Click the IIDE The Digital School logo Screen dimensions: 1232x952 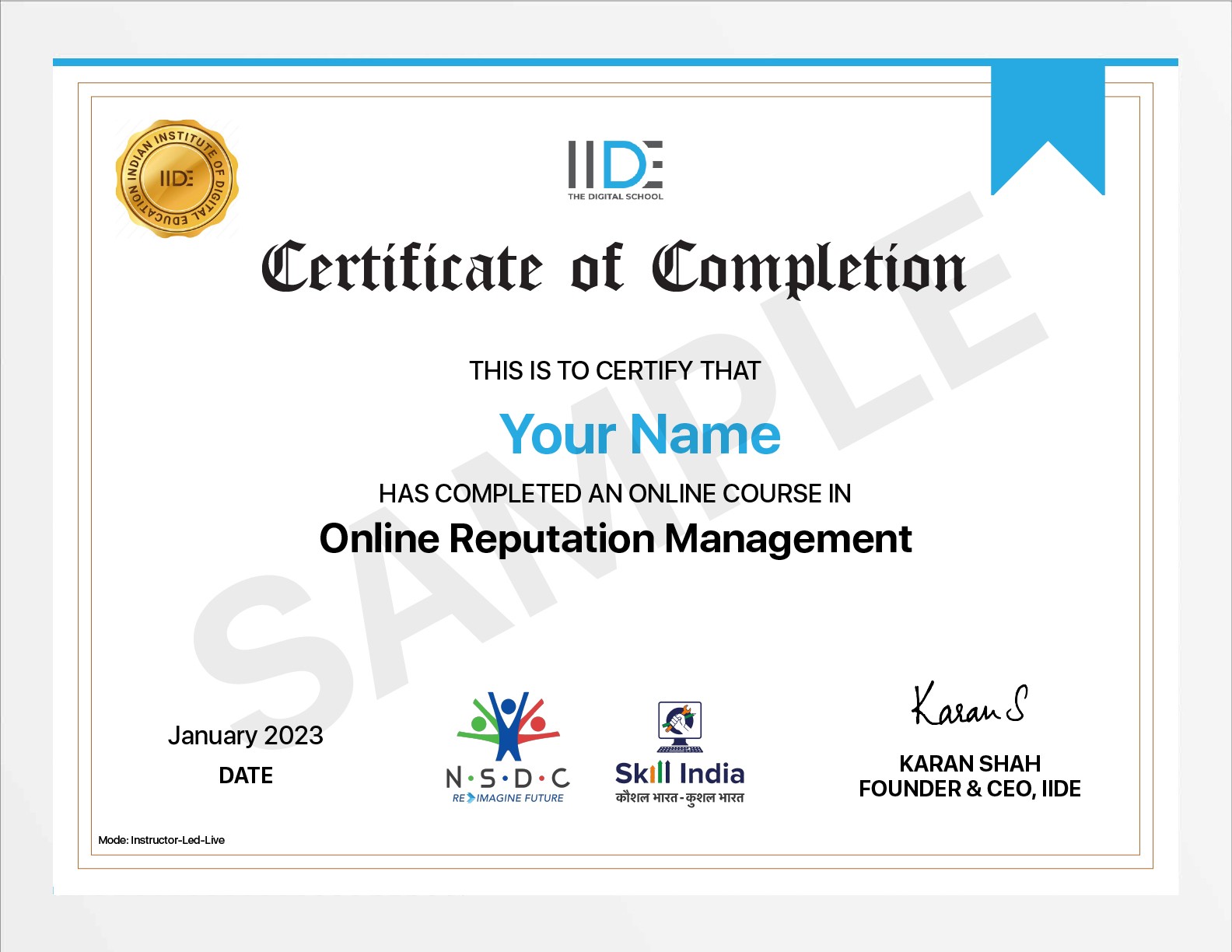[x=615, y=170]
